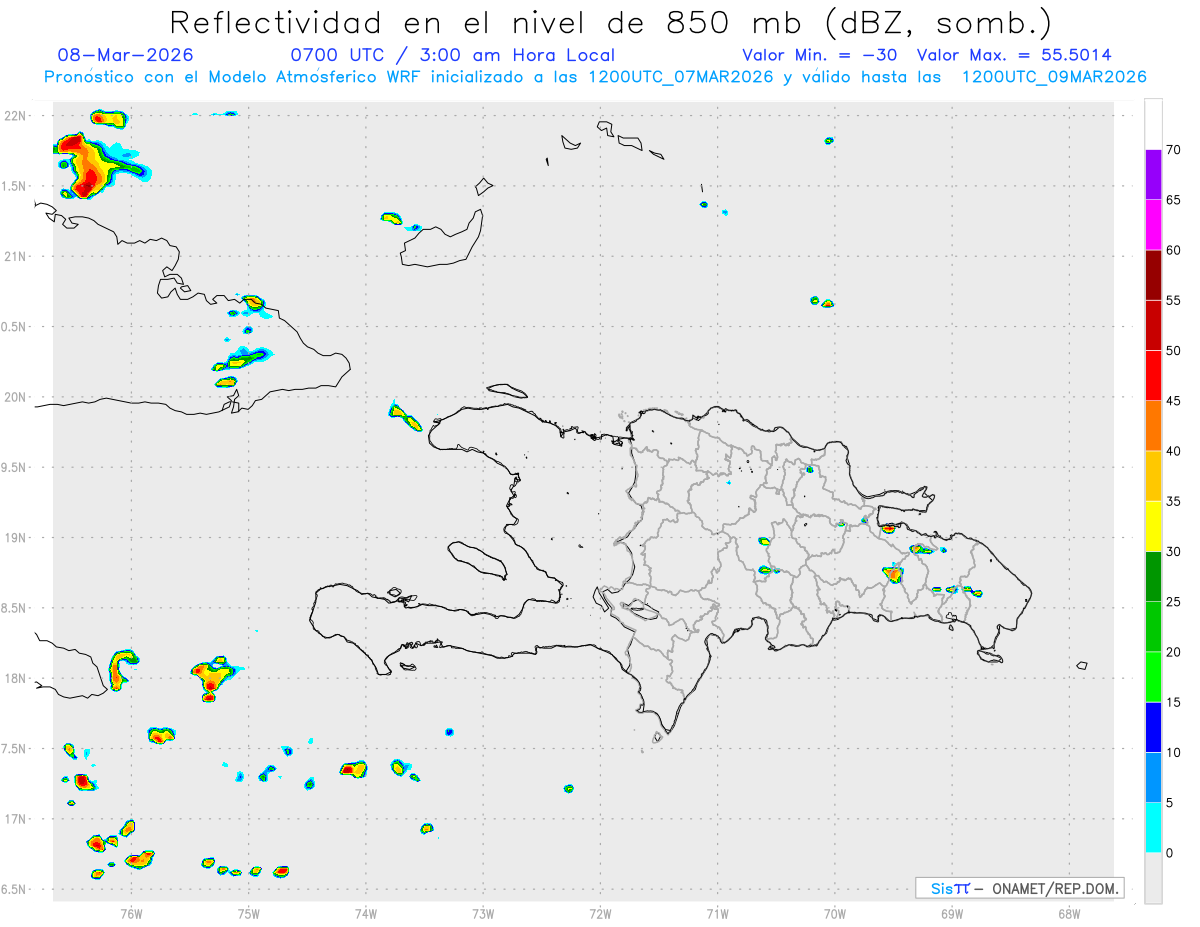Click the blue 10-15 dBZ color swatch
This screenshot has width=1200, height=927.
coord(1153,727)
